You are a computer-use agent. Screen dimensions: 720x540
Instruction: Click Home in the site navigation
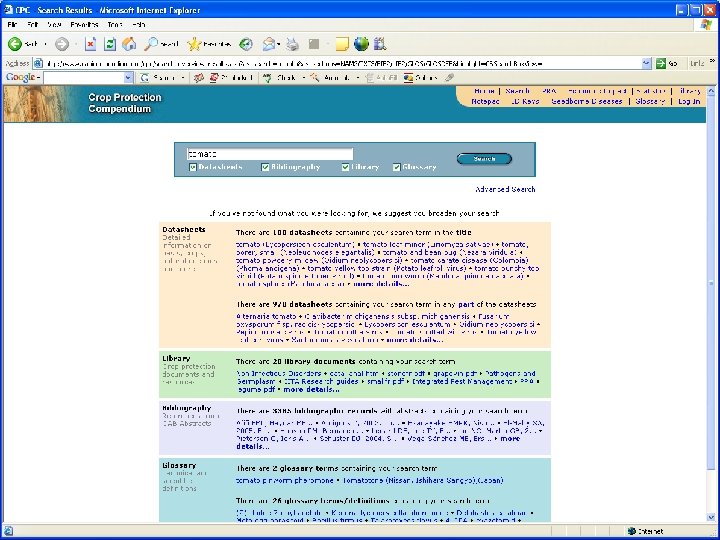pos(484,91)
